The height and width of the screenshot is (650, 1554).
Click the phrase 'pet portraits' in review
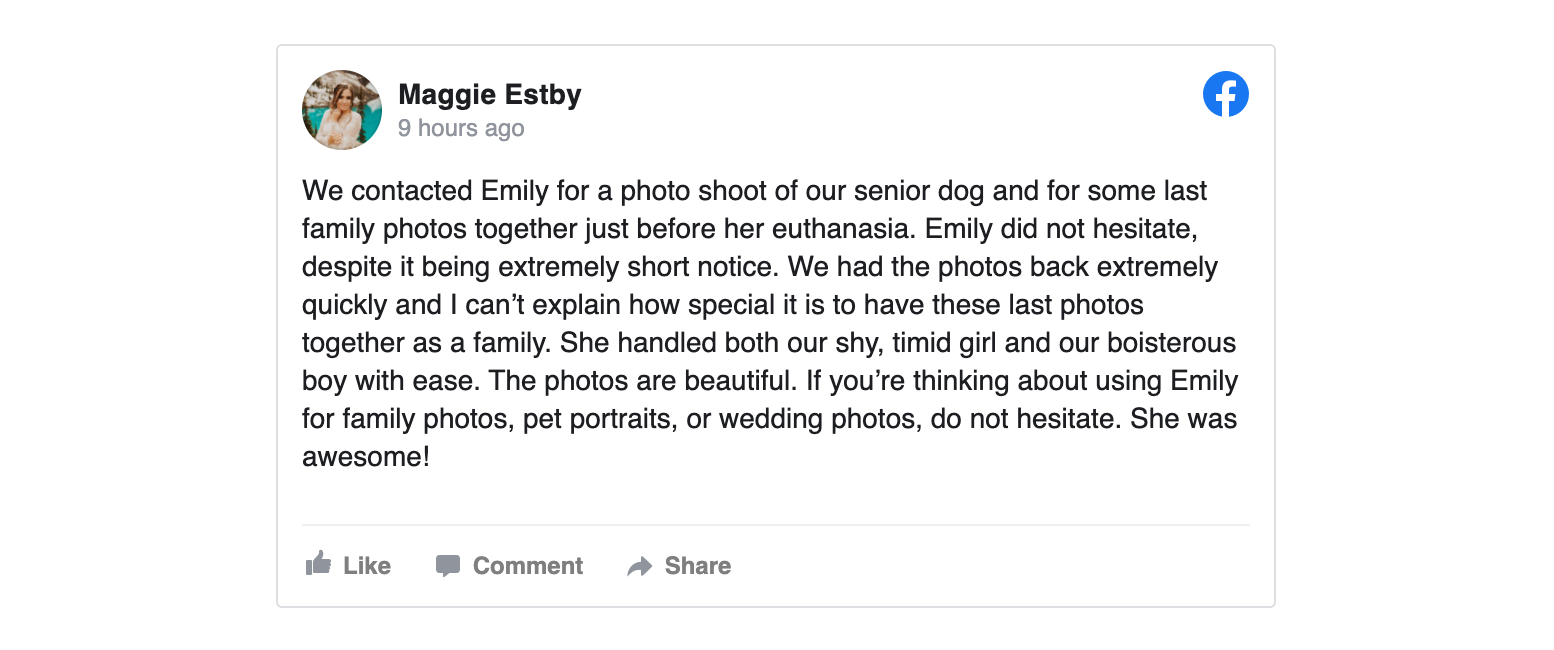[x=597, y=419]
